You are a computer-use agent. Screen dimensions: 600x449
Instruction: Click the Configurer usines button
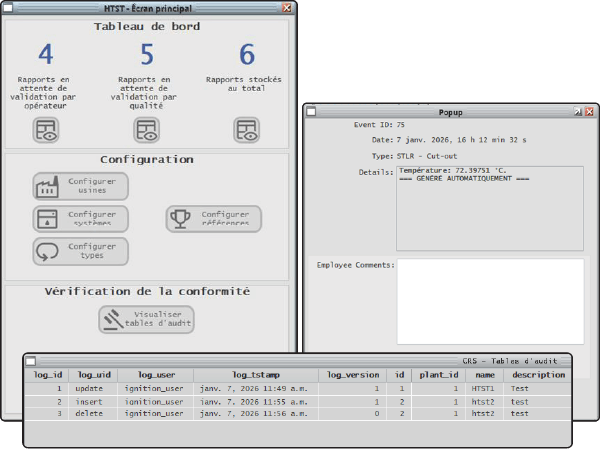pos(80,186)
